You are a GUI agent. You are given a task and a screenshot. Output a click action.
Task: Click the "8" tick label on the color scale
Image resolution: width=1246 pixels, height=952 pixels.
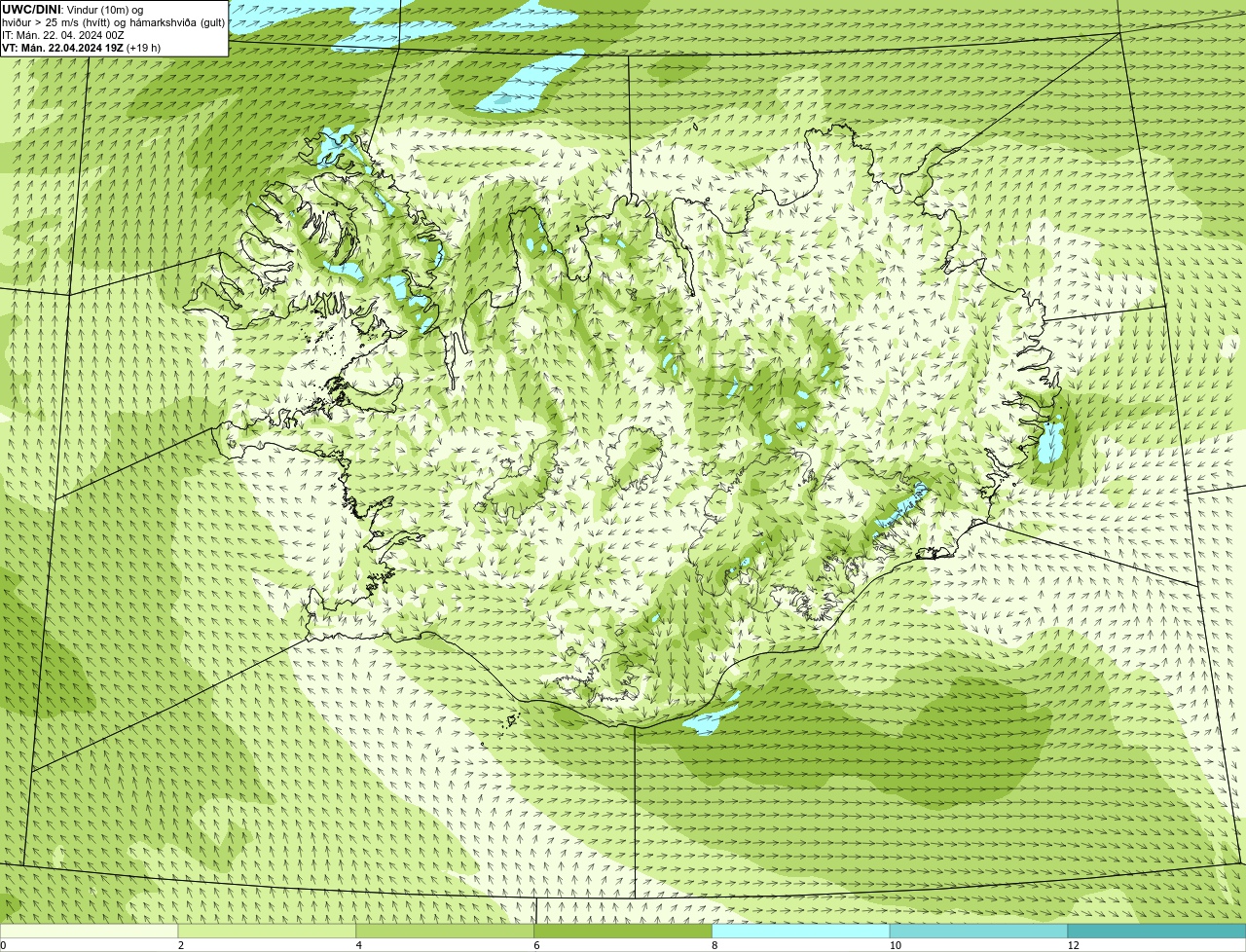click(x=715, y=945)
